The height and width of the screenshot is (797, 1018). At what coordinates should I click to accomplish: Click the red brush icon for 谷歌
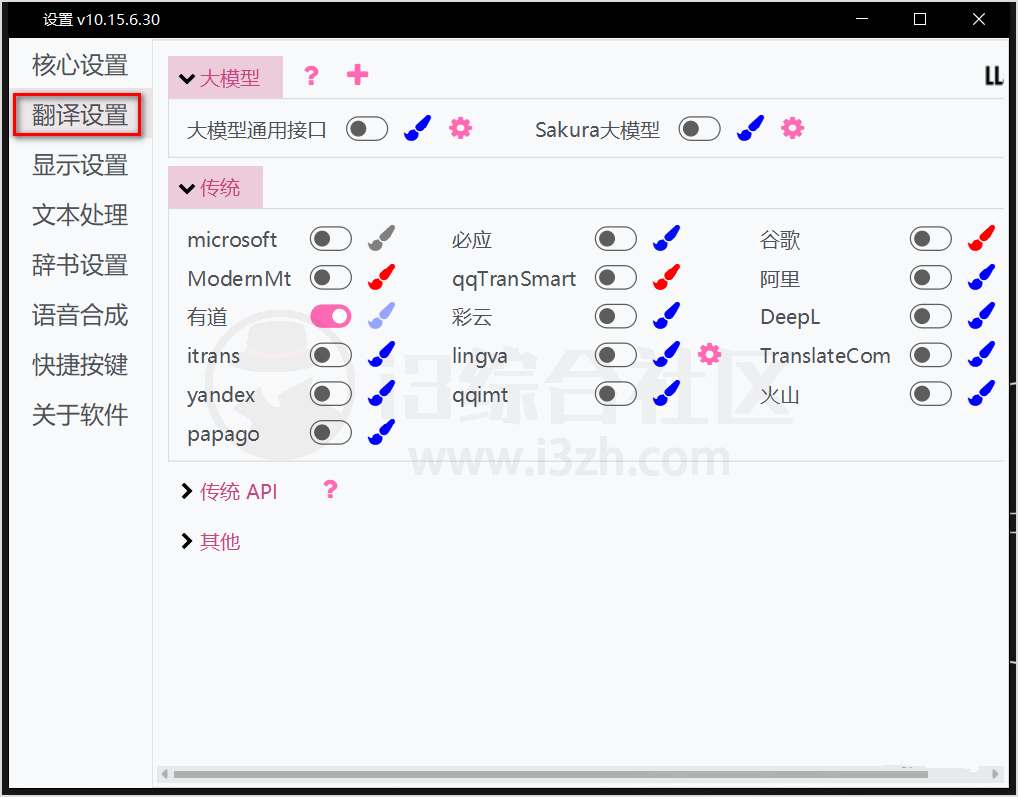click(981, 239)
